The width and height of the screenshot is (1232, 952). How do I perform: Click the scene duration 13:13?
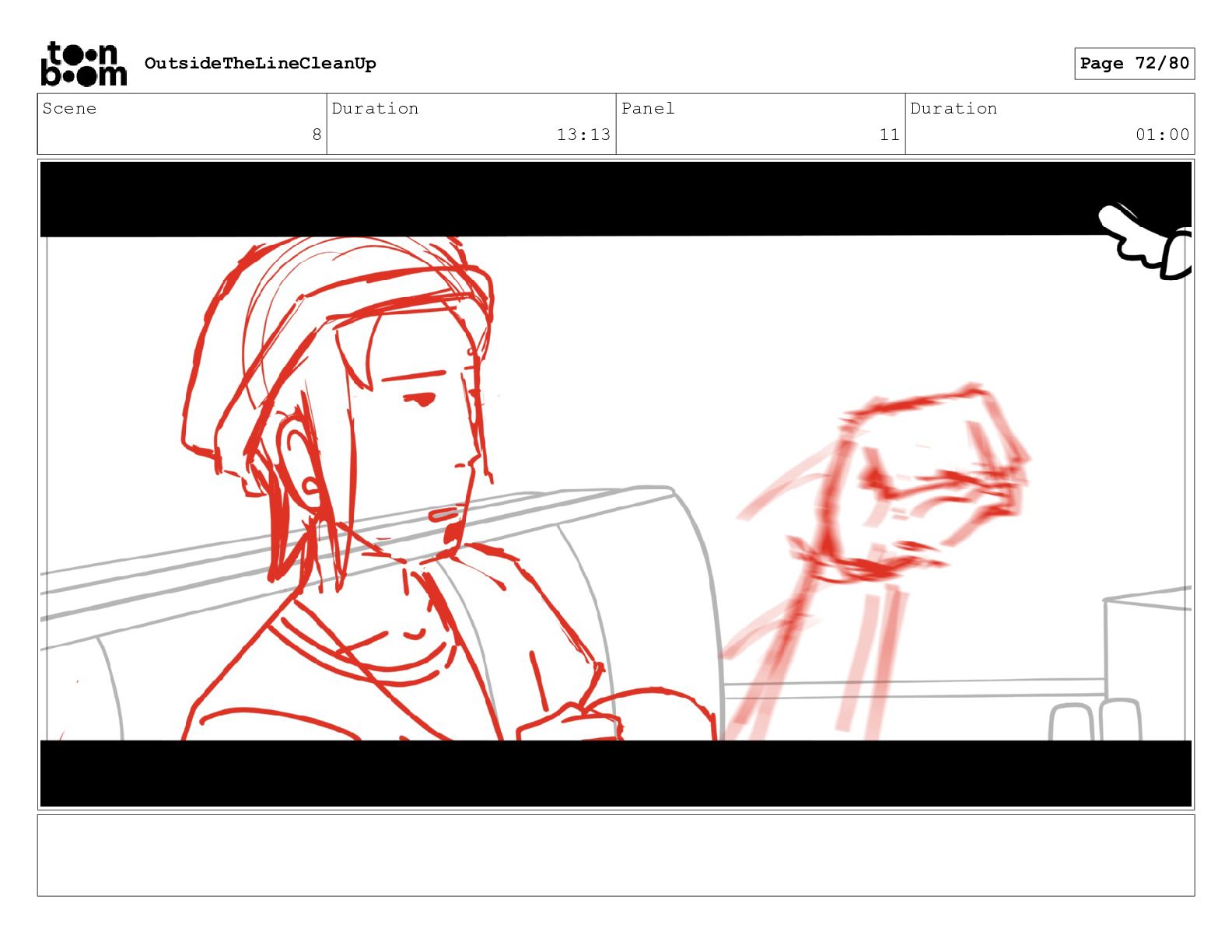pyautogui.click(x=583, y=135)
